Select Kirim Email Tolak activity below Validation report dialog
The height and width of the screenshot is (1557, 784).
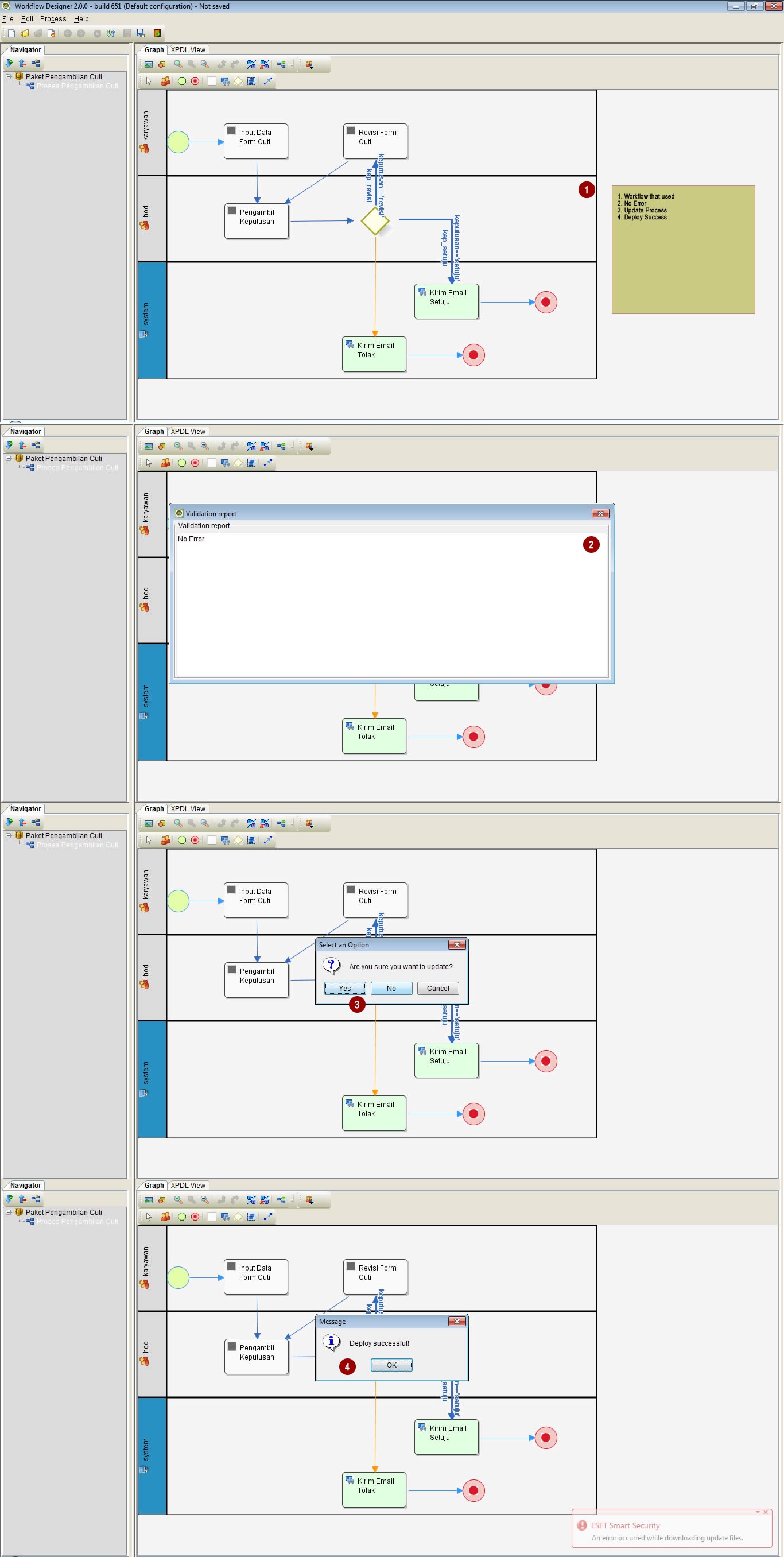pos(374,736)
